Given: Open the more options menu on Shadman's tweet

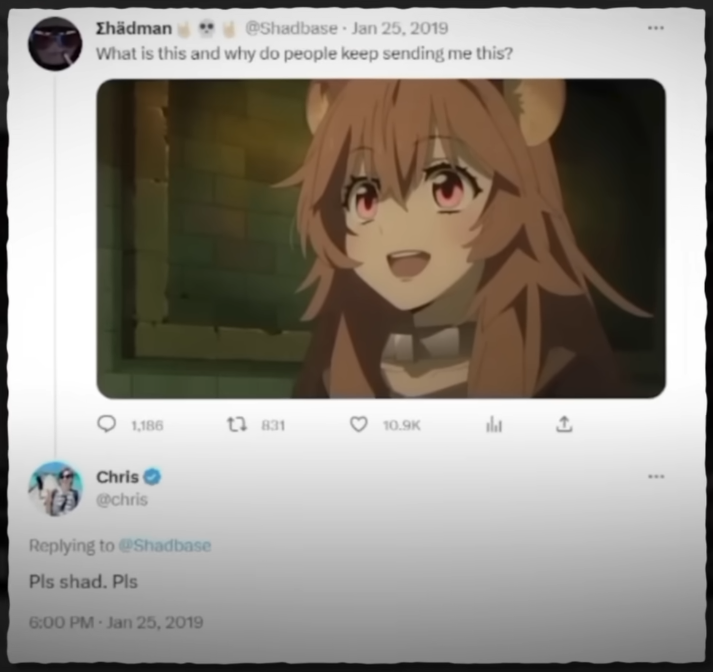Looking at the screenshot, I should 656,28.
